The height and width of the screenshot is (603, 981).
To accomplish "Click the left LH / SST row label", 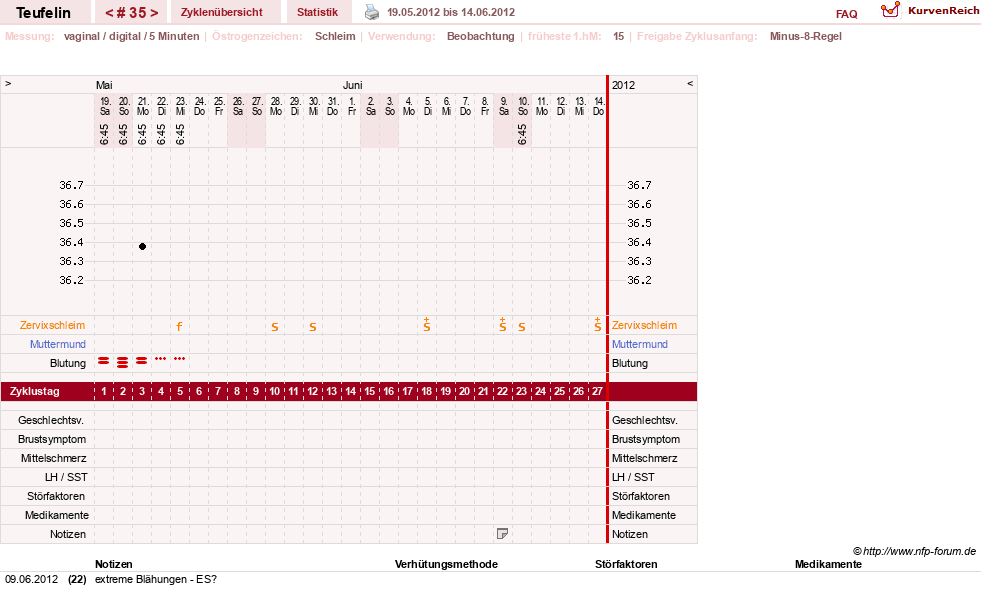I will pos(66,477).
